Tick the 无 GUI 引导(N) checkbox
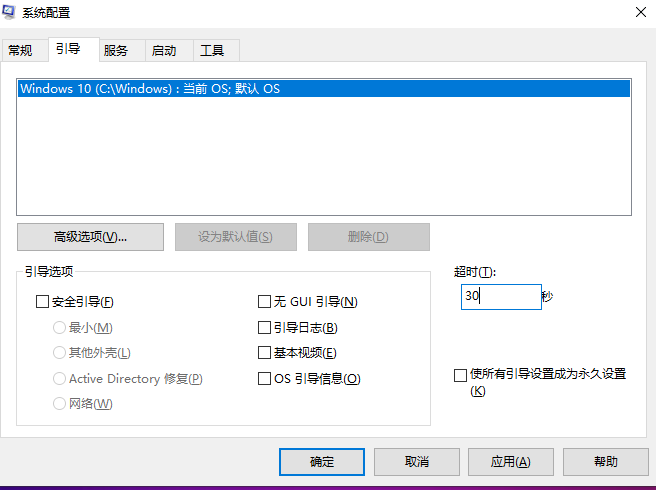Screen dimensions: 656x490 click(264, 302)
